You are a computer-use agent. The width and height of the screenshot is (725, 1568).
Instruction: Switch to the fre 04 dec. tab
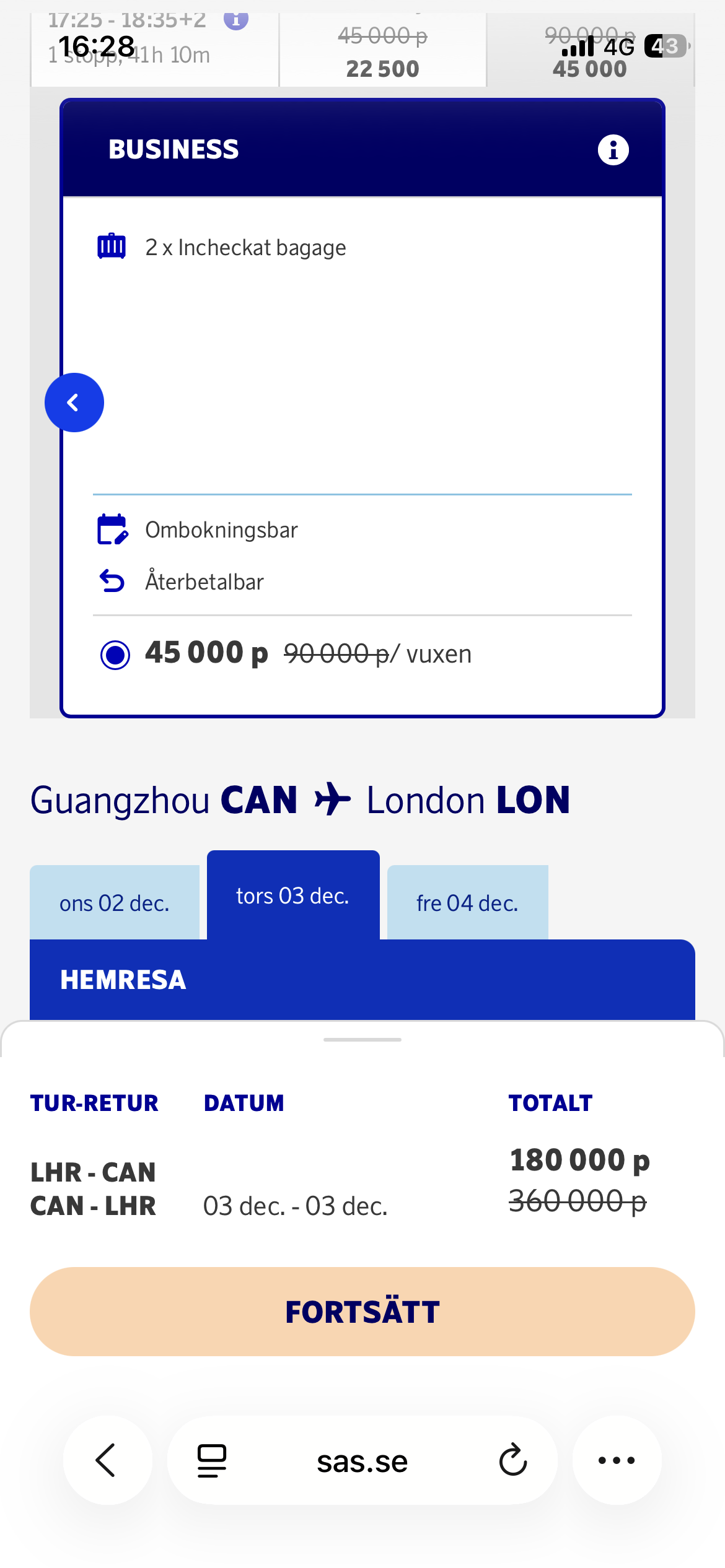pyautogui.click(x=467, y=903)
